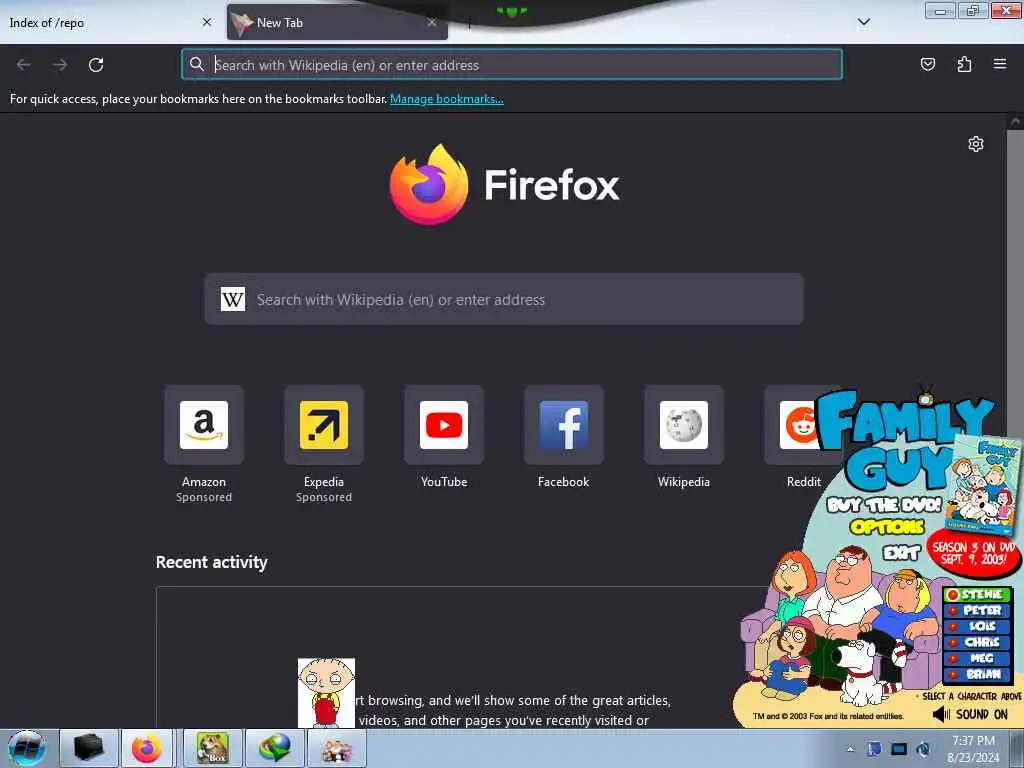This screenshot has width=1024, height=768.
Task: Open the Box taskbar icon
Action: coord(213,748)
